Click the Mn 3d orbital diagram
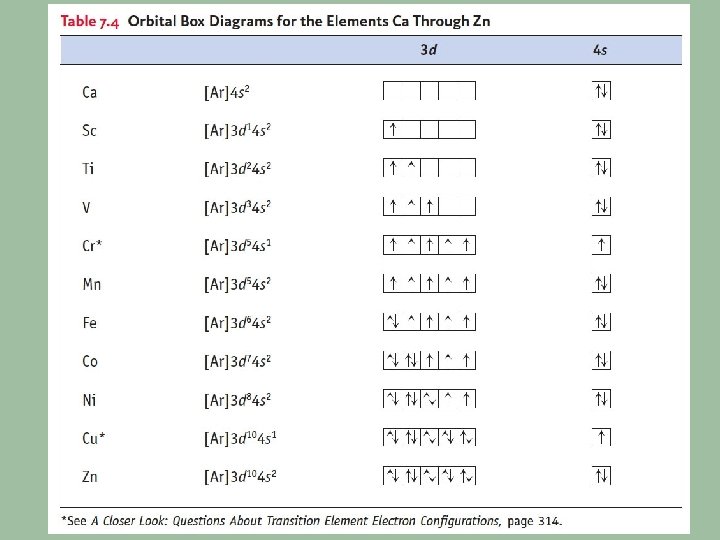720x540 pixels. 429,285
